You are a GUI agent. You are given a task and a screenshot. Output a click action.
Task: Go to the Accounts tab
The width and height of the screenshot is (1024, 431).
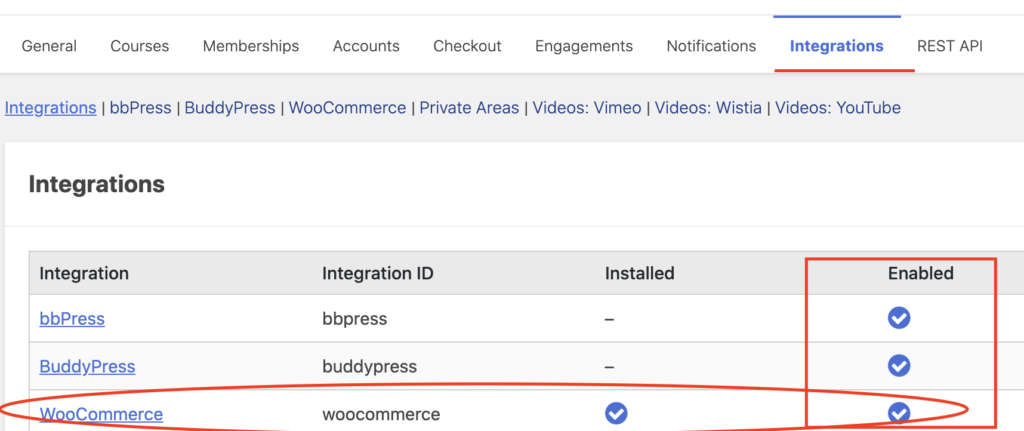click(366, 46)
